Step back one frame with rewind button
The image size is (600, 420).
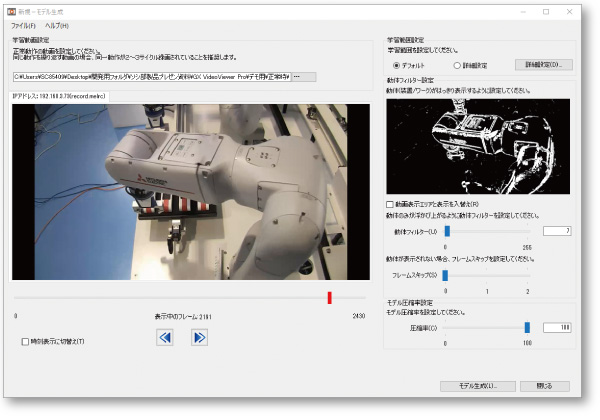coord(166,337)
